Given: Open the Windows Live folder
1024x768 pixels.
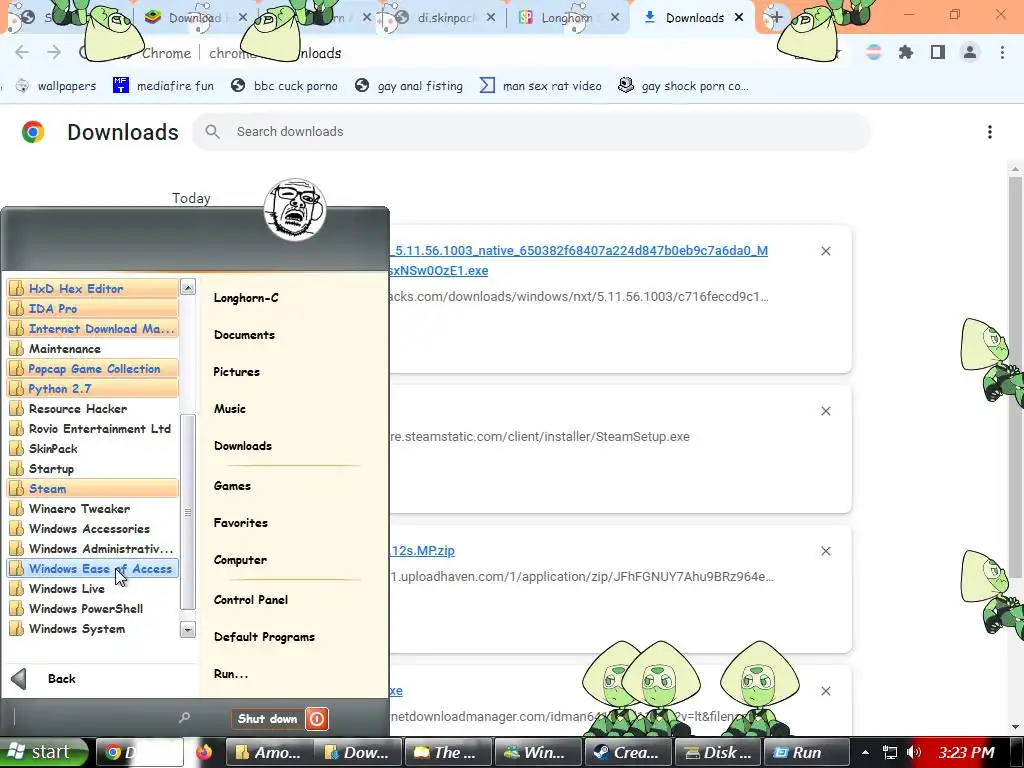Looking at the screenshot, I should 93,589.
